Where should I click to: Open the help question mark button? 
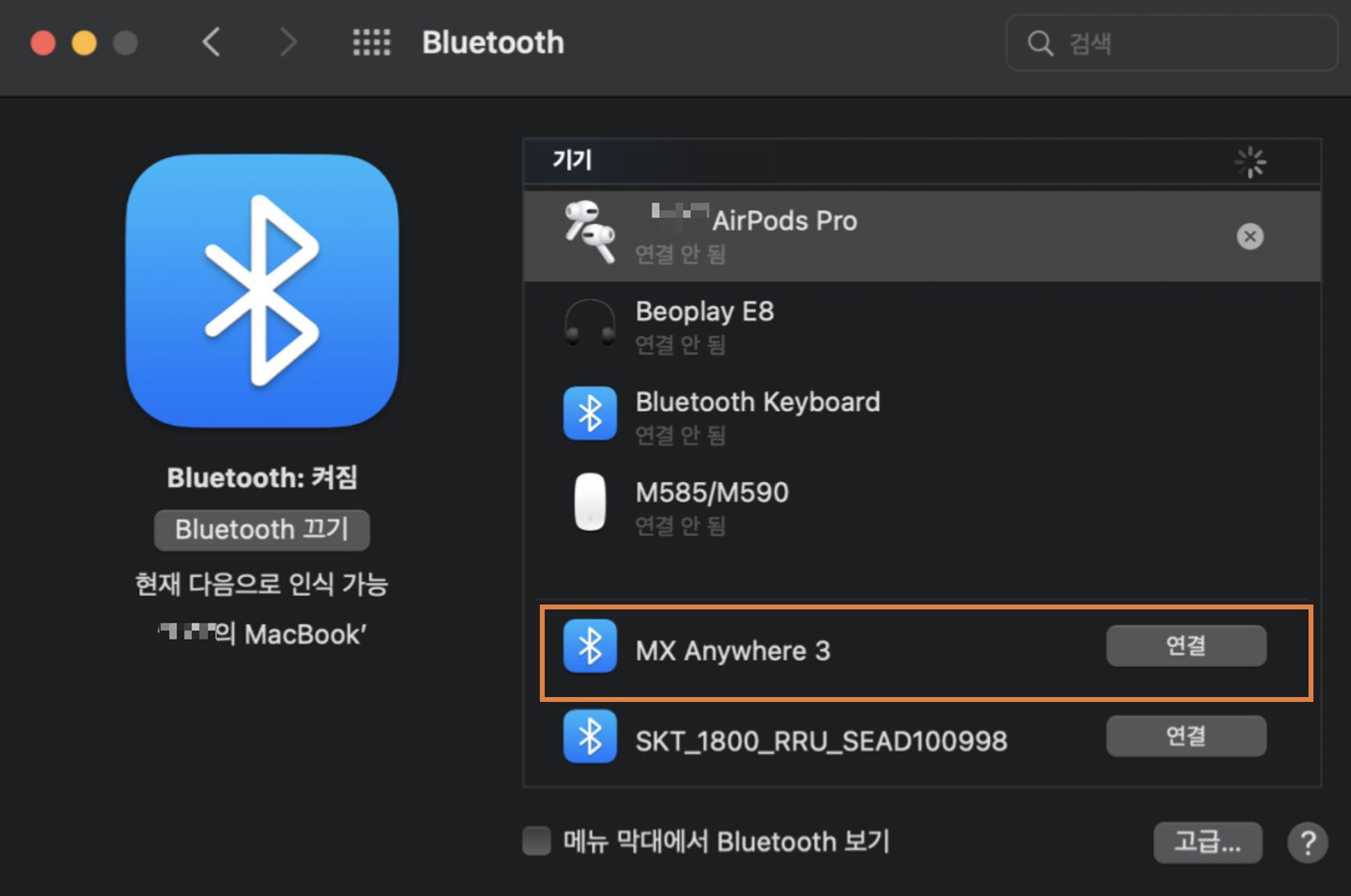[x=1307, y=842]
